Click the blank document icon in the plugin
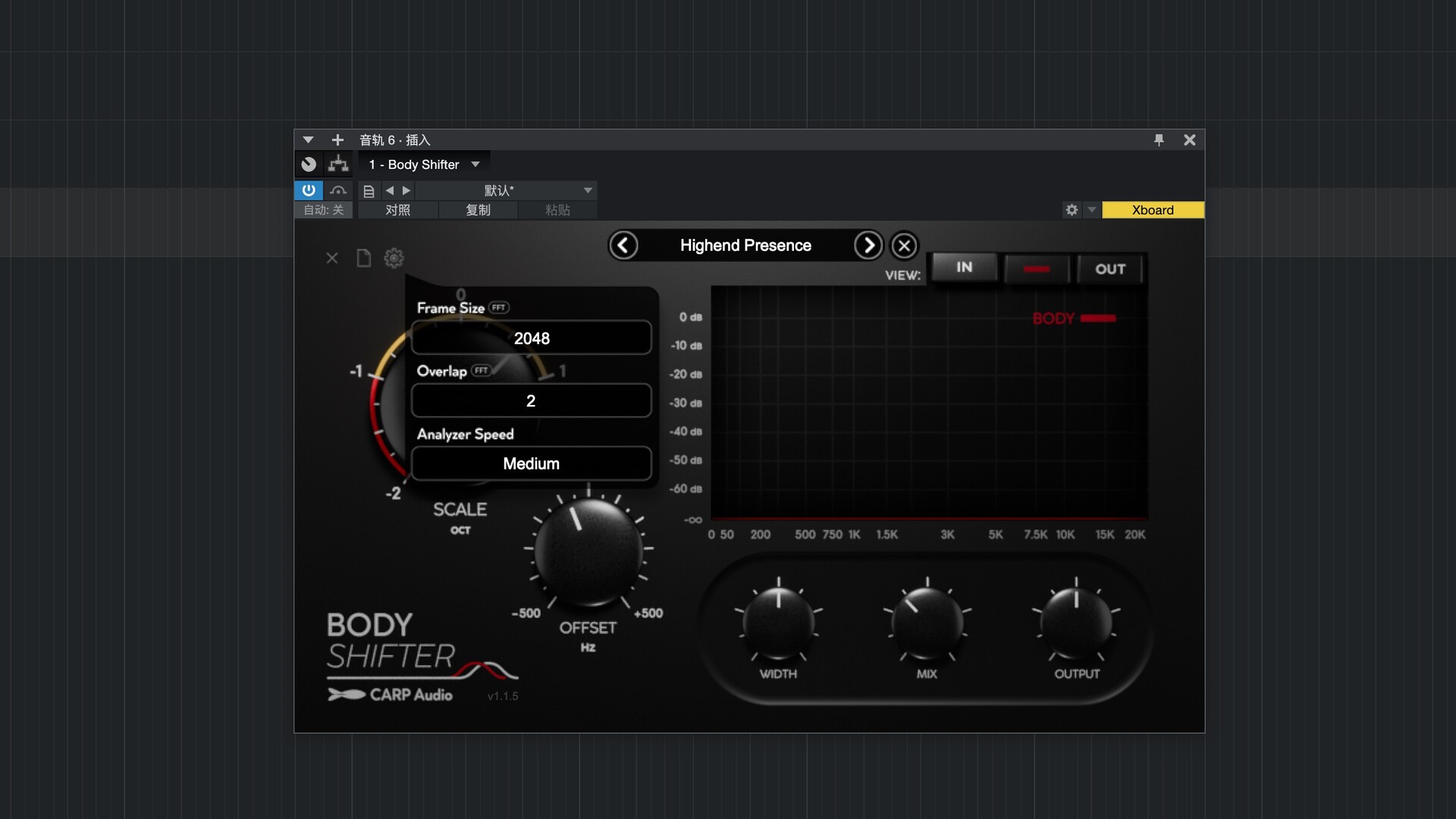 pos(363,258)
